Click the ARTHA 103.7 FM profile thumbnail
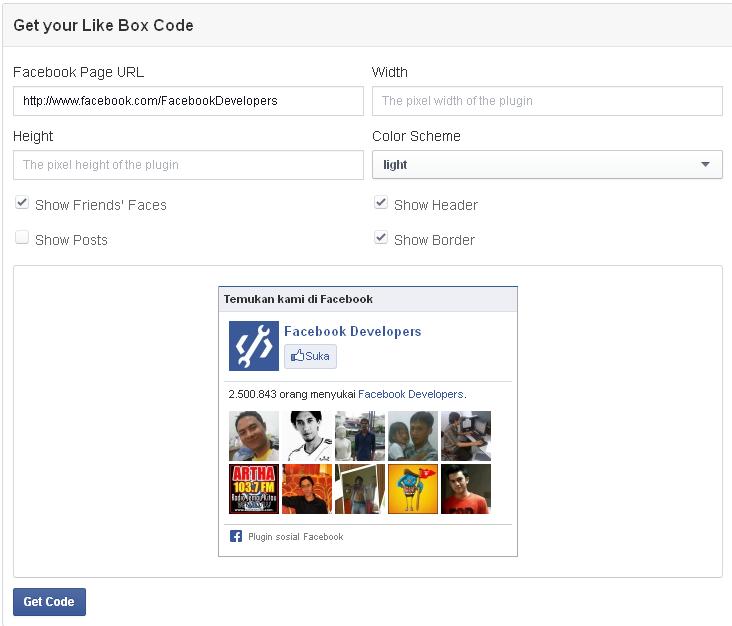The image size is (732, 626). click(254, 489)
